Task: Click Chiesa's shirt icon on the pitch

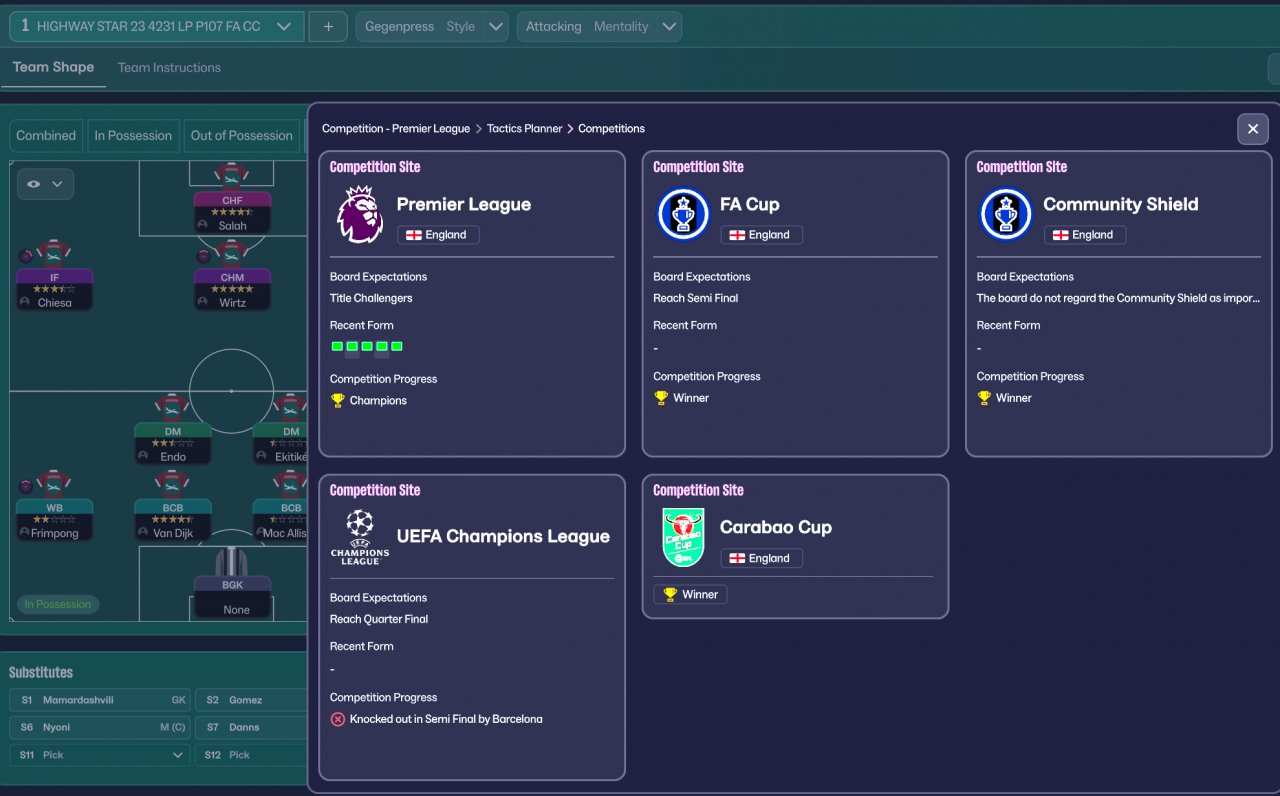Action: pyautogui.click(x=54, y=254)
